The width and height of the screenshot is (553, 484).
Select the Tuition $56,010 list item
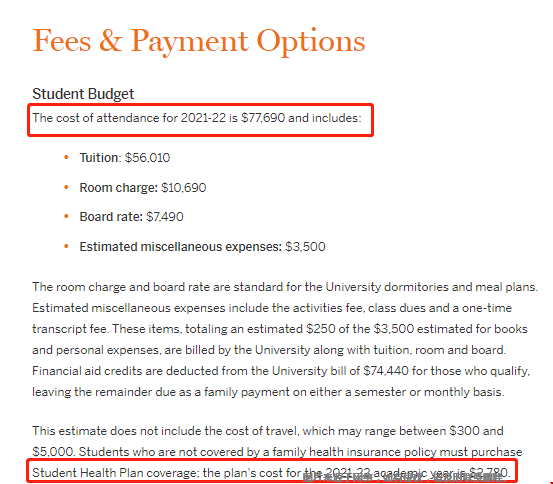[124, 158]
